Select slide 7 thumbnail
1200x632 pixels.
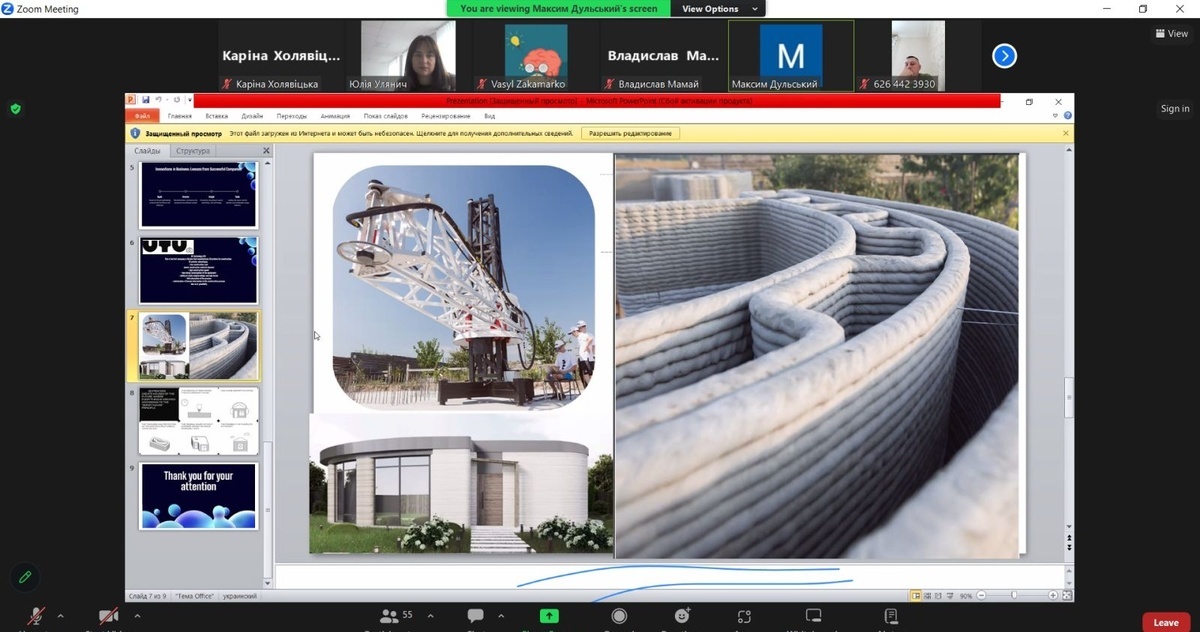pyautogui.click(x=198, y=346)
